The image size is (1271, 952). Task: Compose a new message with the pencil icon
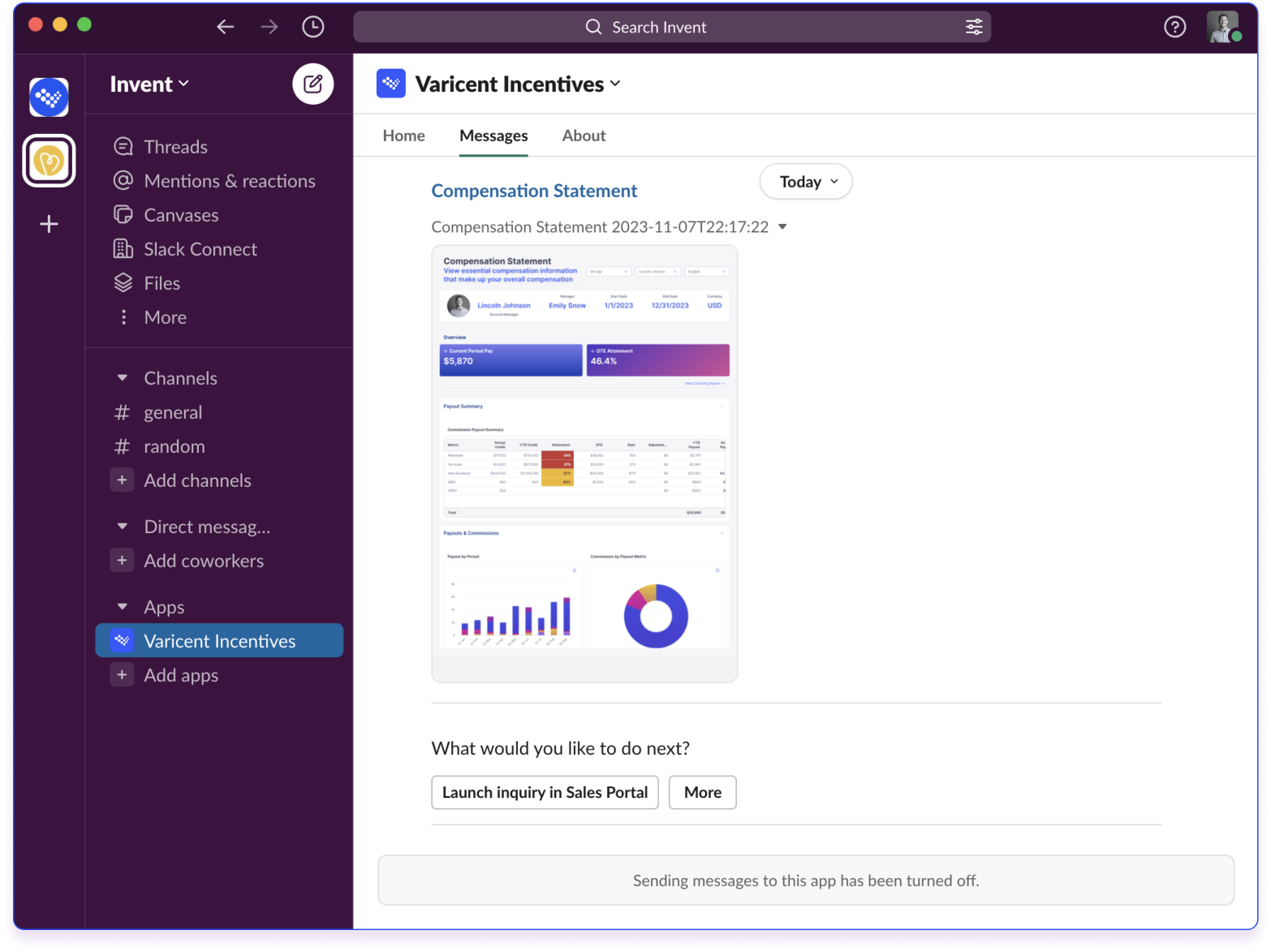(x=313, y=84)
